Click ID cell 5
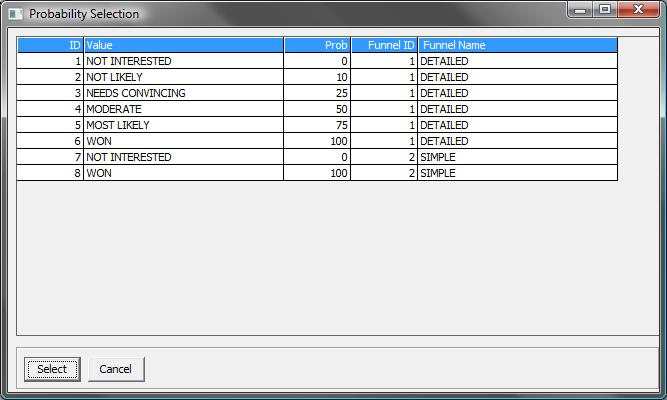Screen dimensions: 667x400 (50, 125)
